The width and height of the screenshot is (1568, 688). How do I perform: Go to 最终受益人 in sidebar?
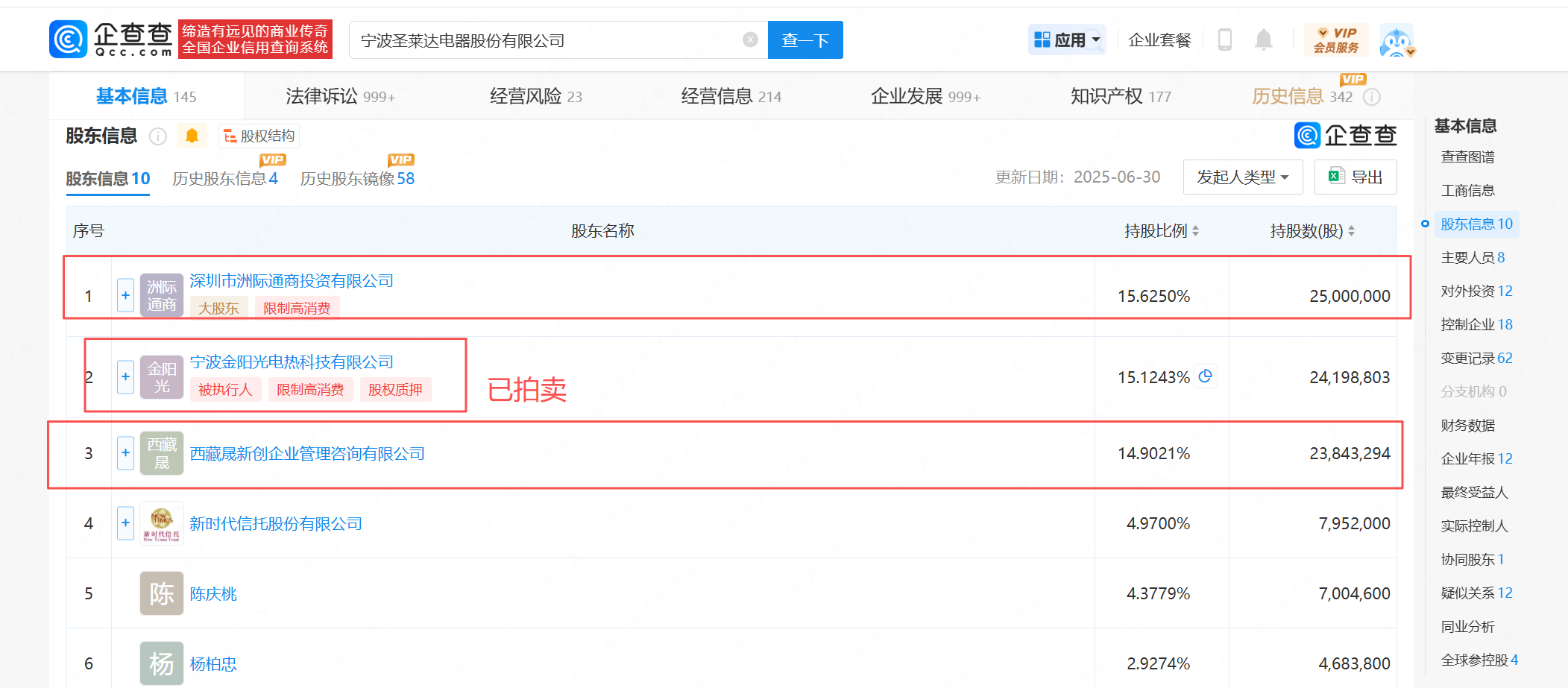click(1474, 493)
